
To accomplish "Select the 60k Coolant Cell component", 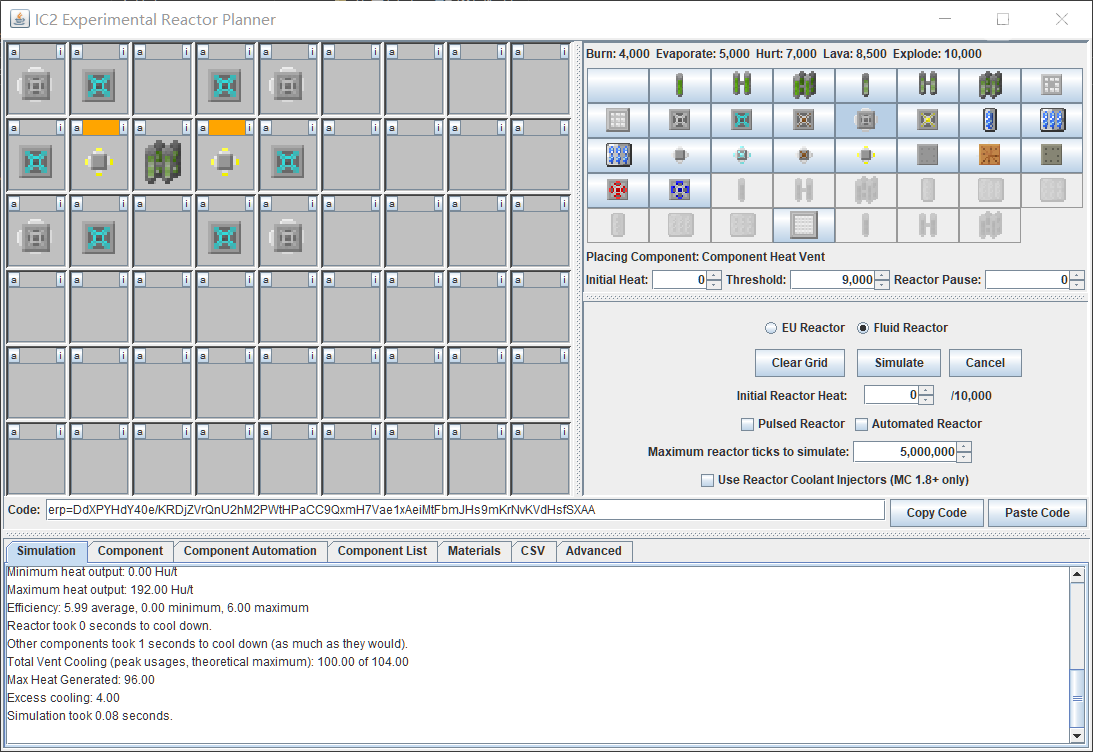I will pyautogui.click(x=618, y=155).
